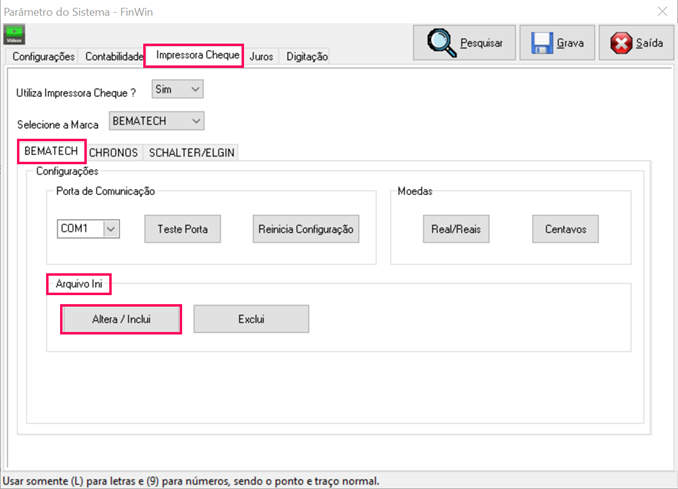
Task: Click the Altera / Inclui button
Action: tap(121, 319)
